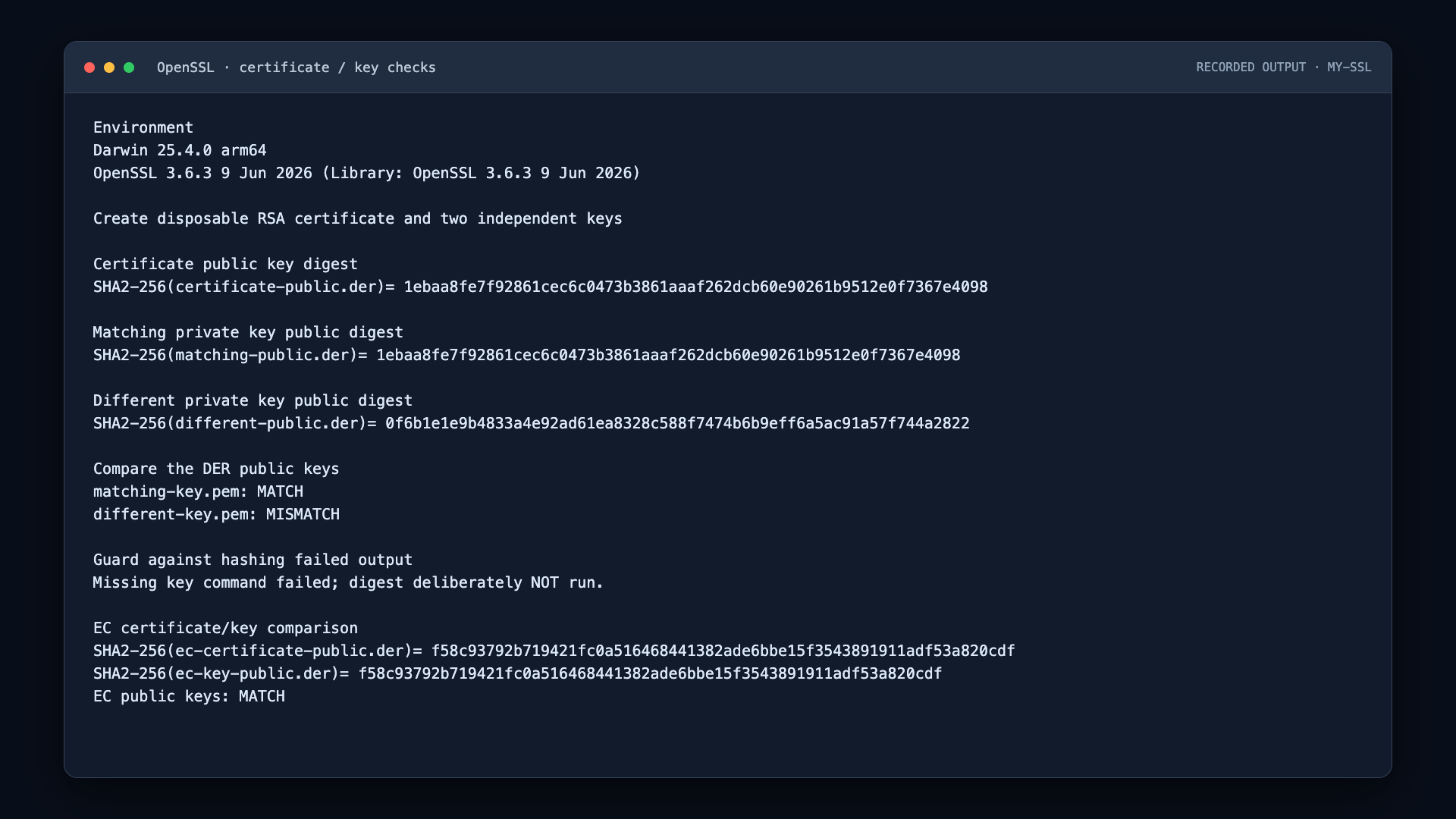The height and width of the screenshot is (819, 1456).
Task: Click the 'Missing key command failed' line
Action: point(348,582)
